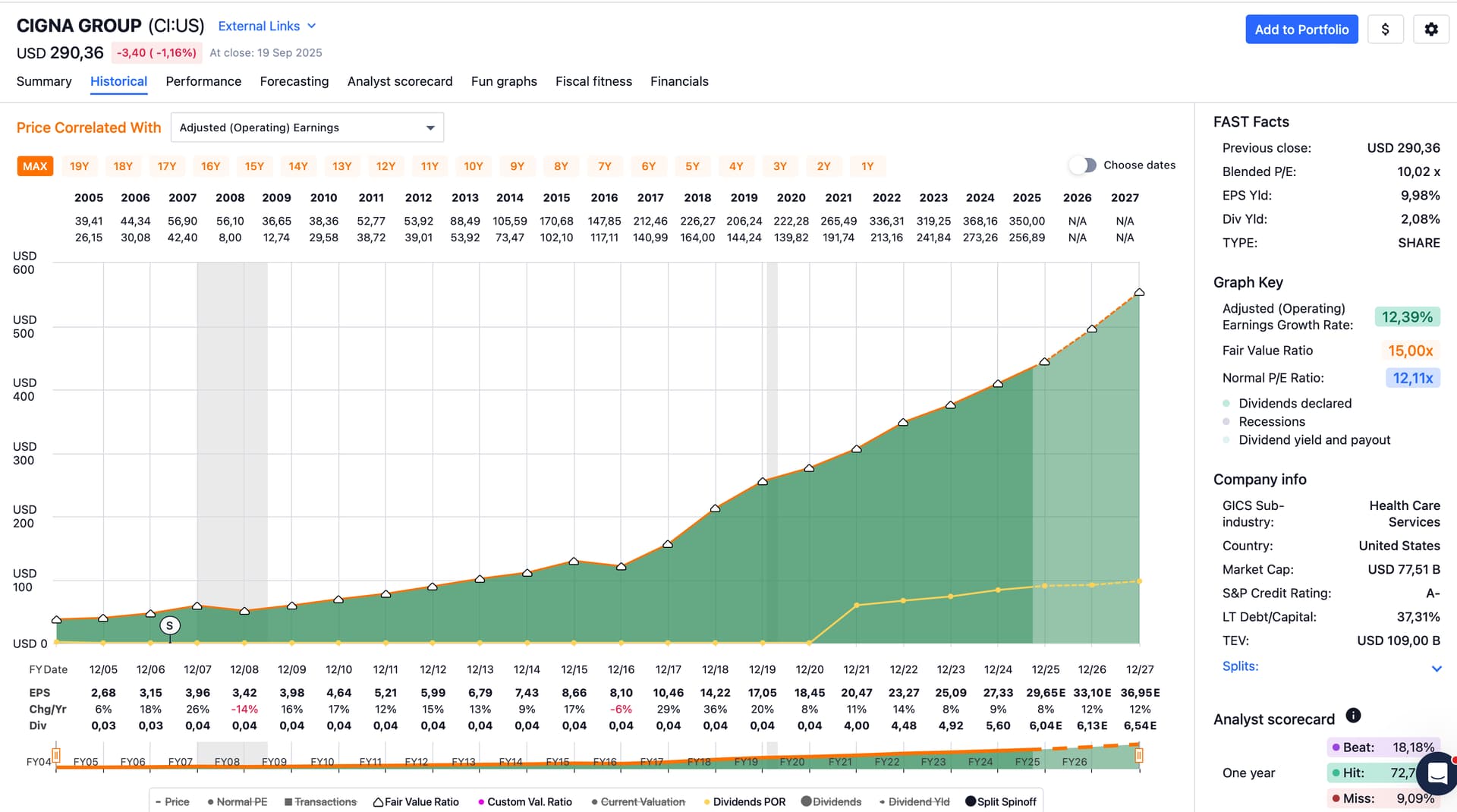Open the chat widget icon
Screen dimensions: 1457x812
(1437, 773)
